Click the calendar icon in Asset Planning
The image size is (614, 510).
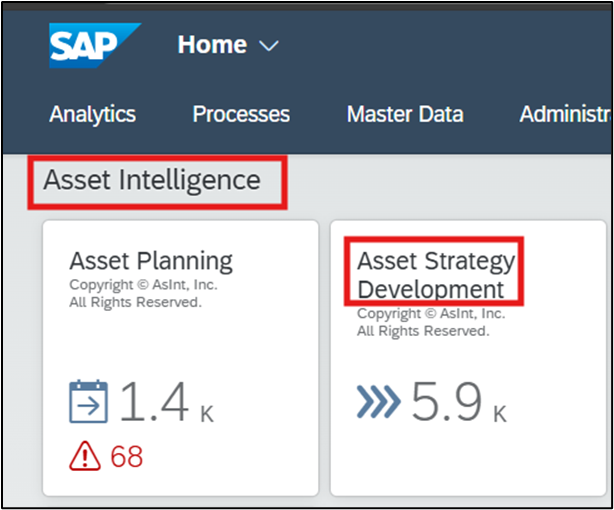pyautogui.click(x=88, y=402)
